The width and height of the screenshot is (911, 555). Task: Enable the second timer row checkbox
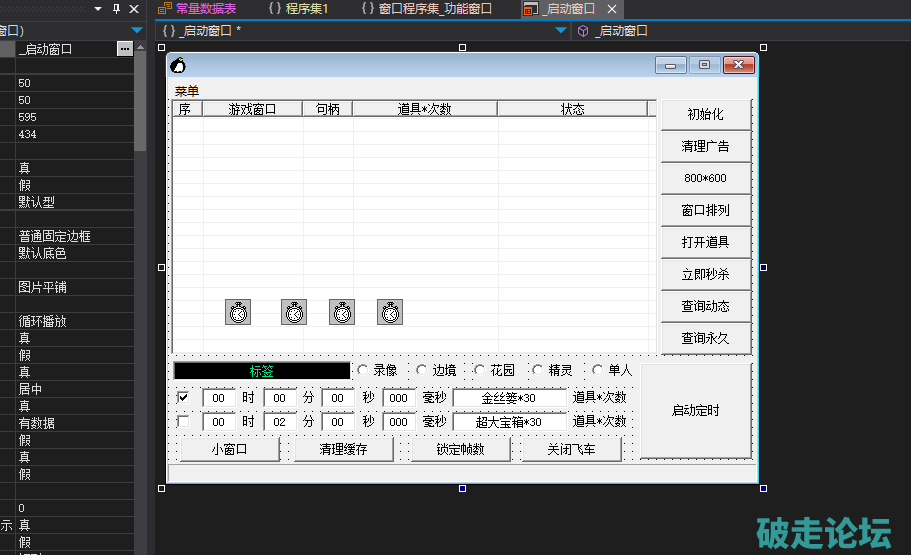[183, 422]
